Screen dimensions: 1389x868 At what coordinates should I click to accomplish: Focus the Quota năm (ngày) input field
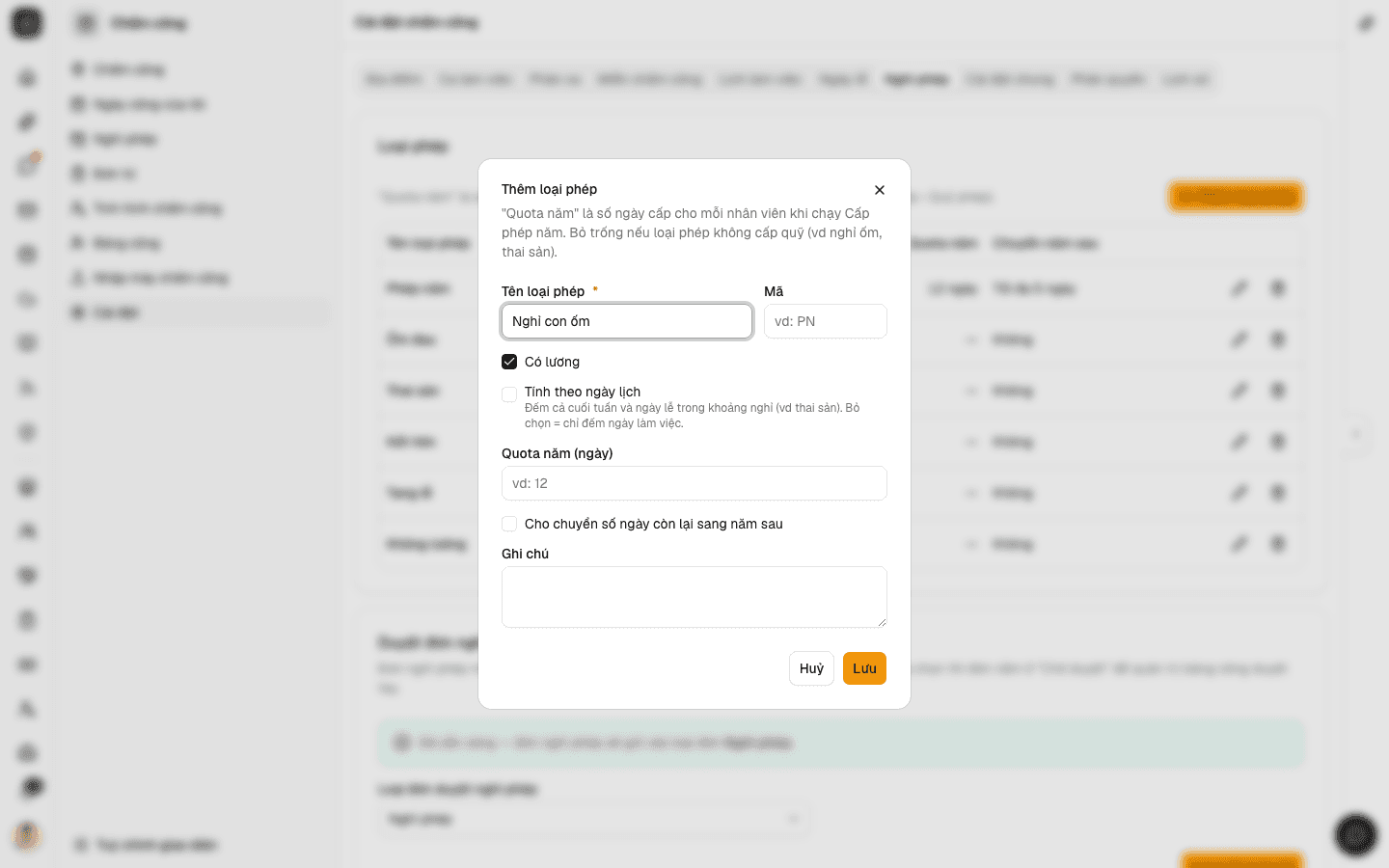click(x=694, y=483)
